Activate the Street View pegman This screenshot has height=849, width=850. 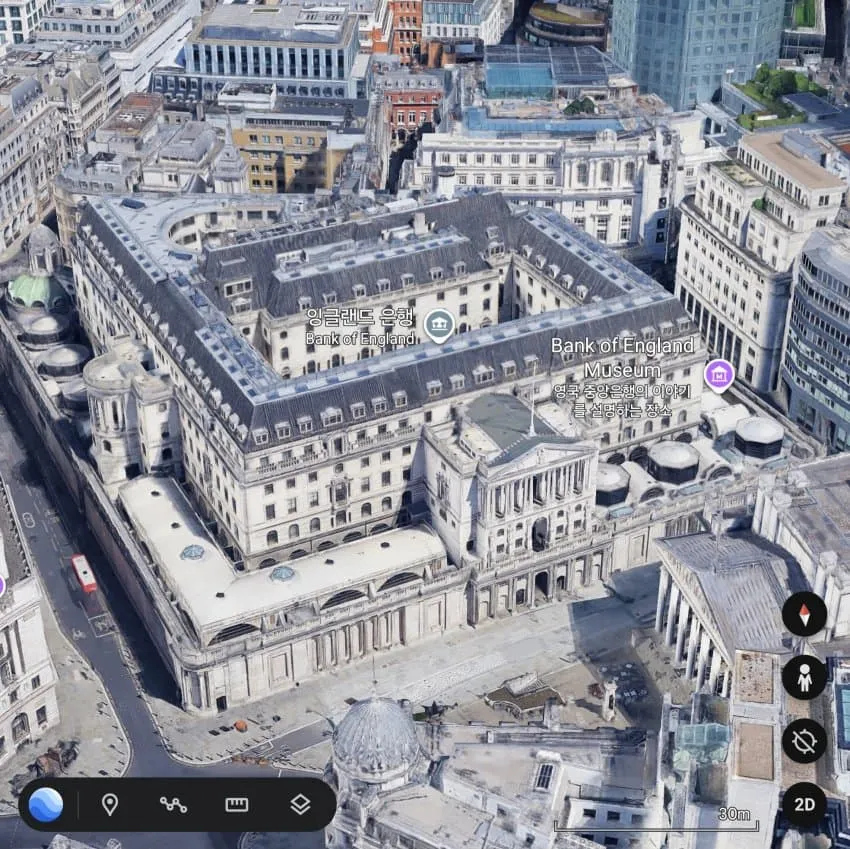coord(804,678)
